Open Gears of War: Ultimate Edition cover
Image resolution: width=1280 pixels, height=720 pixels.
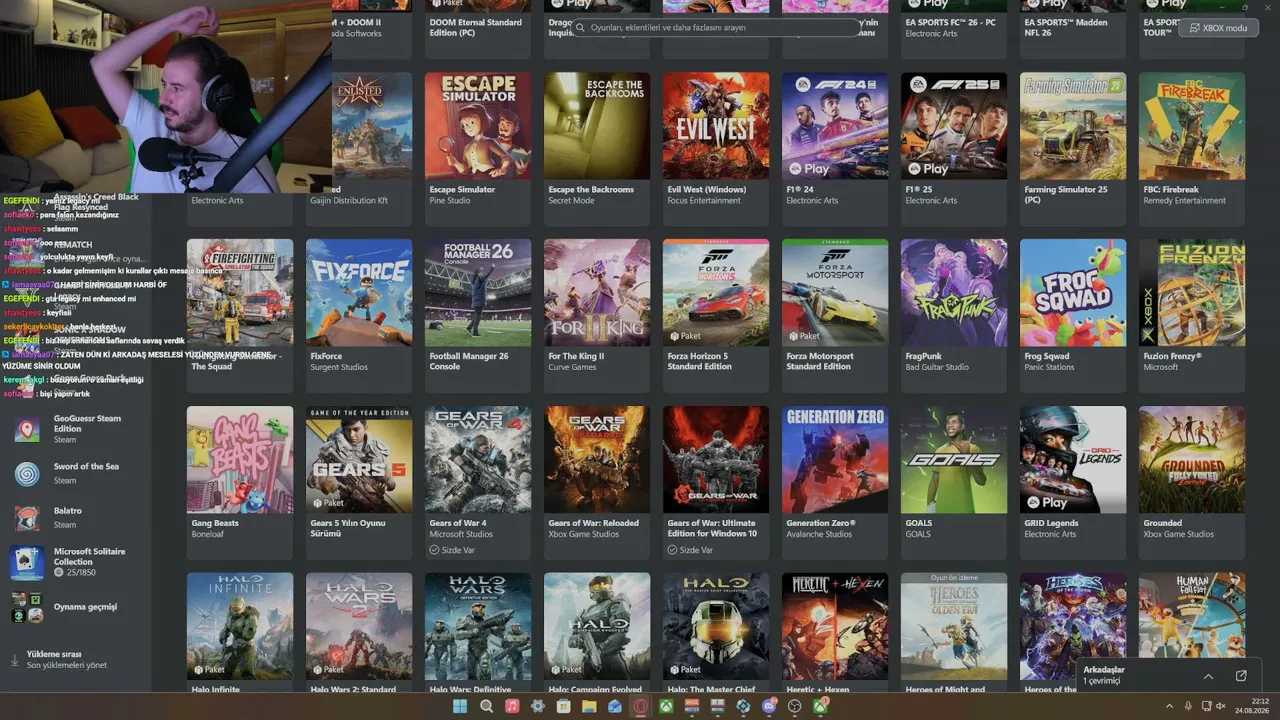[716, 460]
